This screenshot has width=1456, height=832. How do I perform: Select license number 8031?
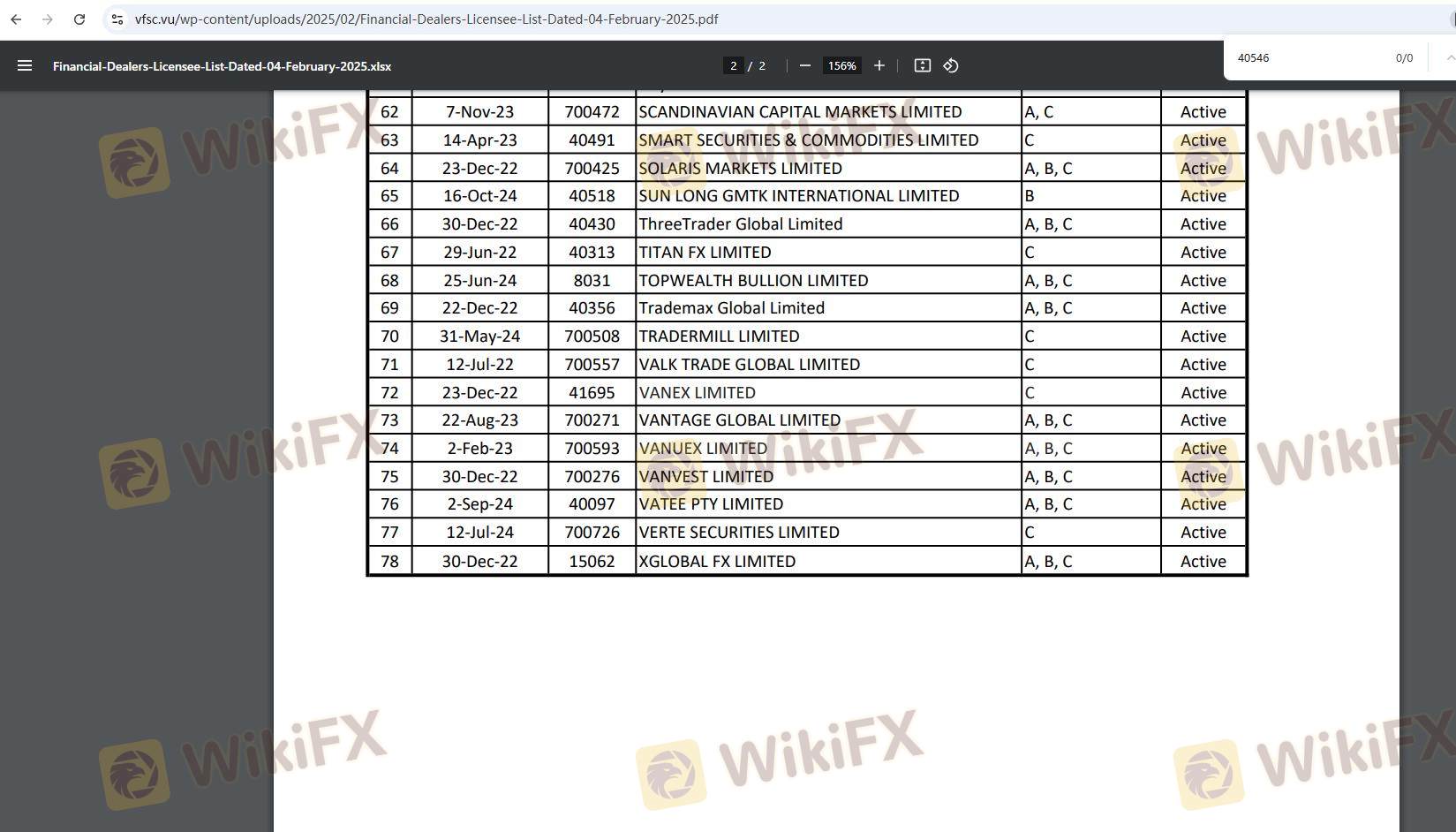pyautogui.click(x=592, y=281)
